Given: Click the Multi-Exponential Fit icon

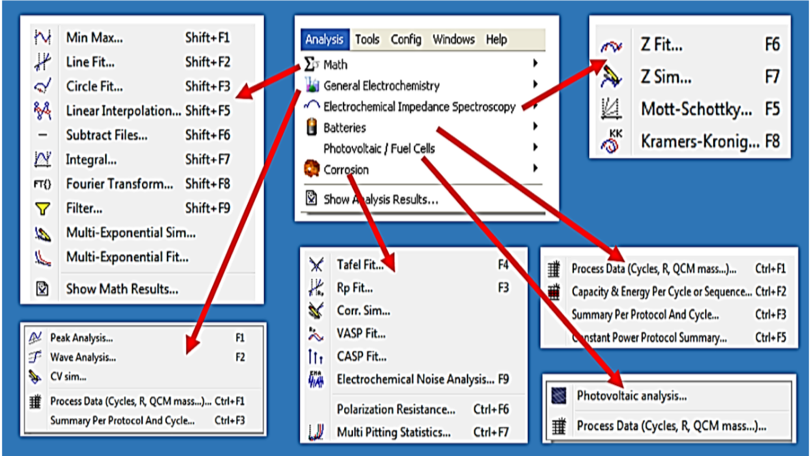Looking at the screenshot, I should tap(42, 257).
